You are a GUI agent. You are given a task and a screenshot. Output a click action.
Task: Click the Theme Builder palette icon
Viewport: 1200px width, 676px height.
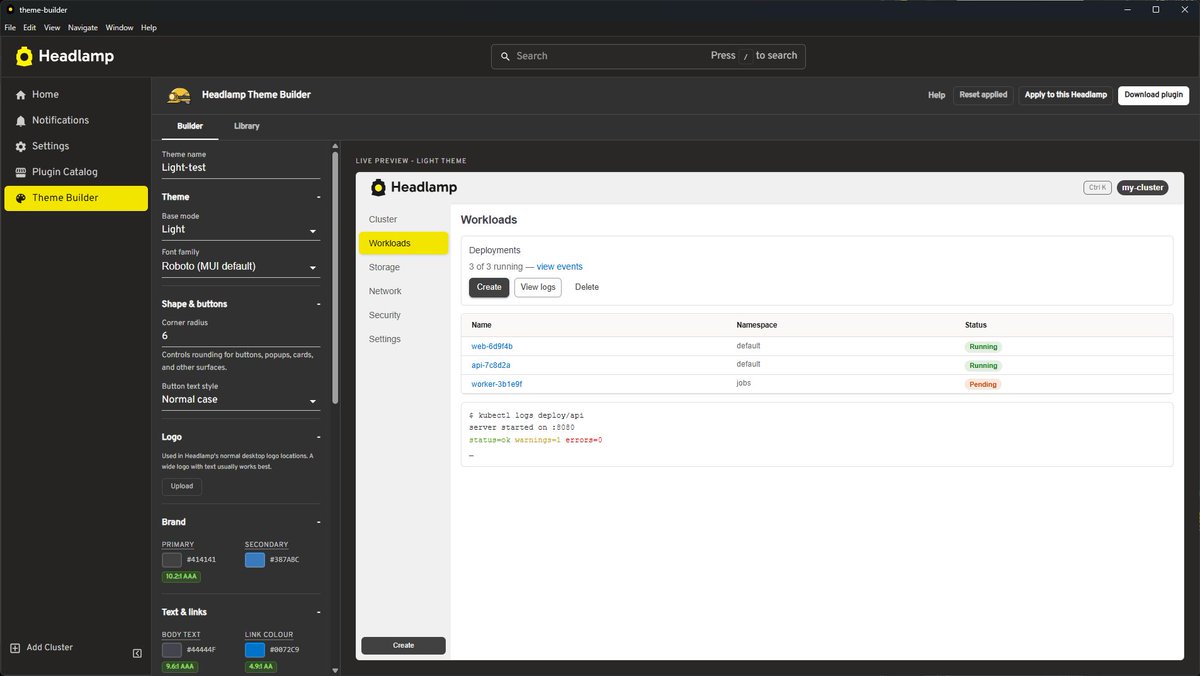tap(21, 198)
